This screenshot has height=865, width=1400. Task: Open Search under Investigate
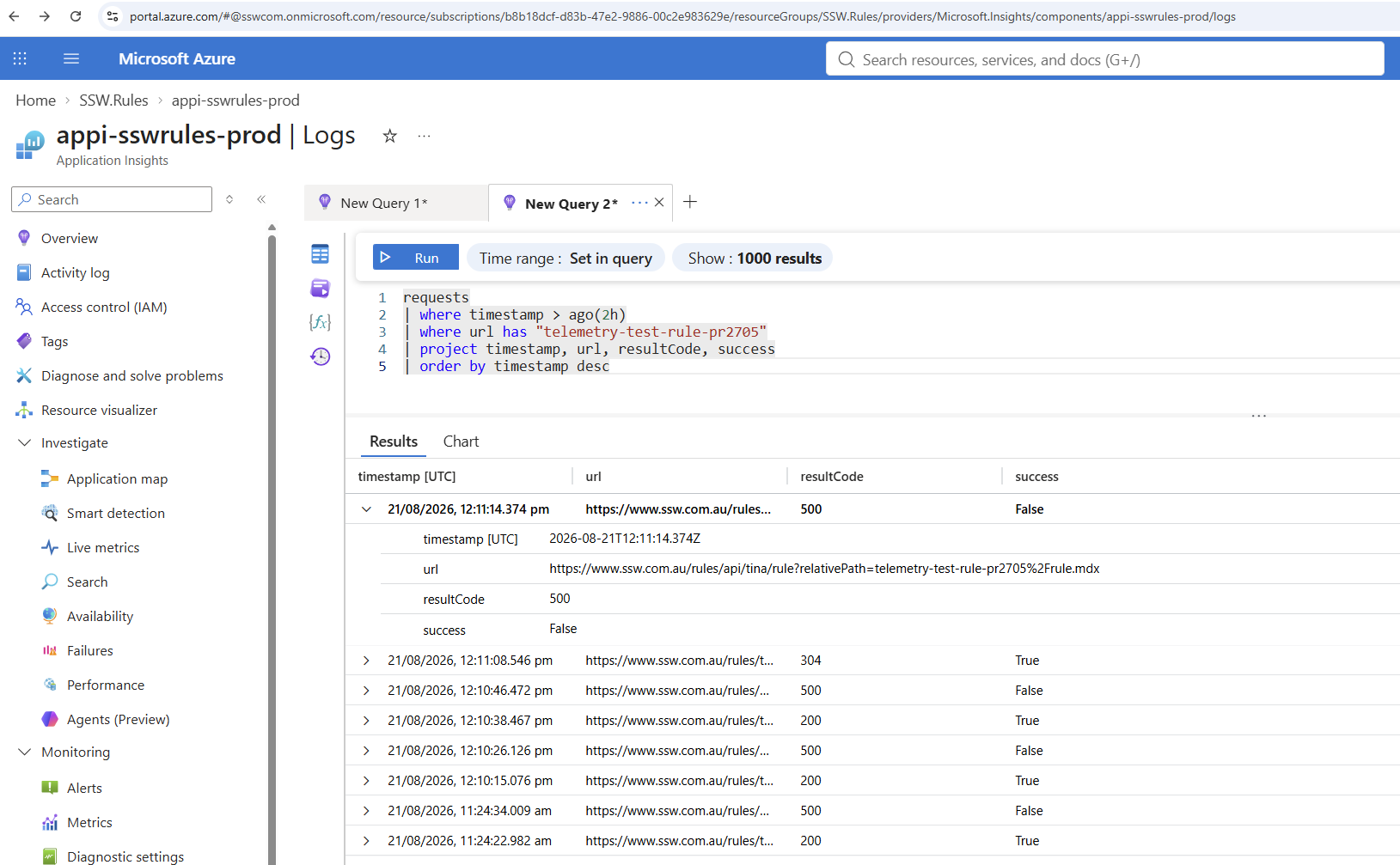87,582
